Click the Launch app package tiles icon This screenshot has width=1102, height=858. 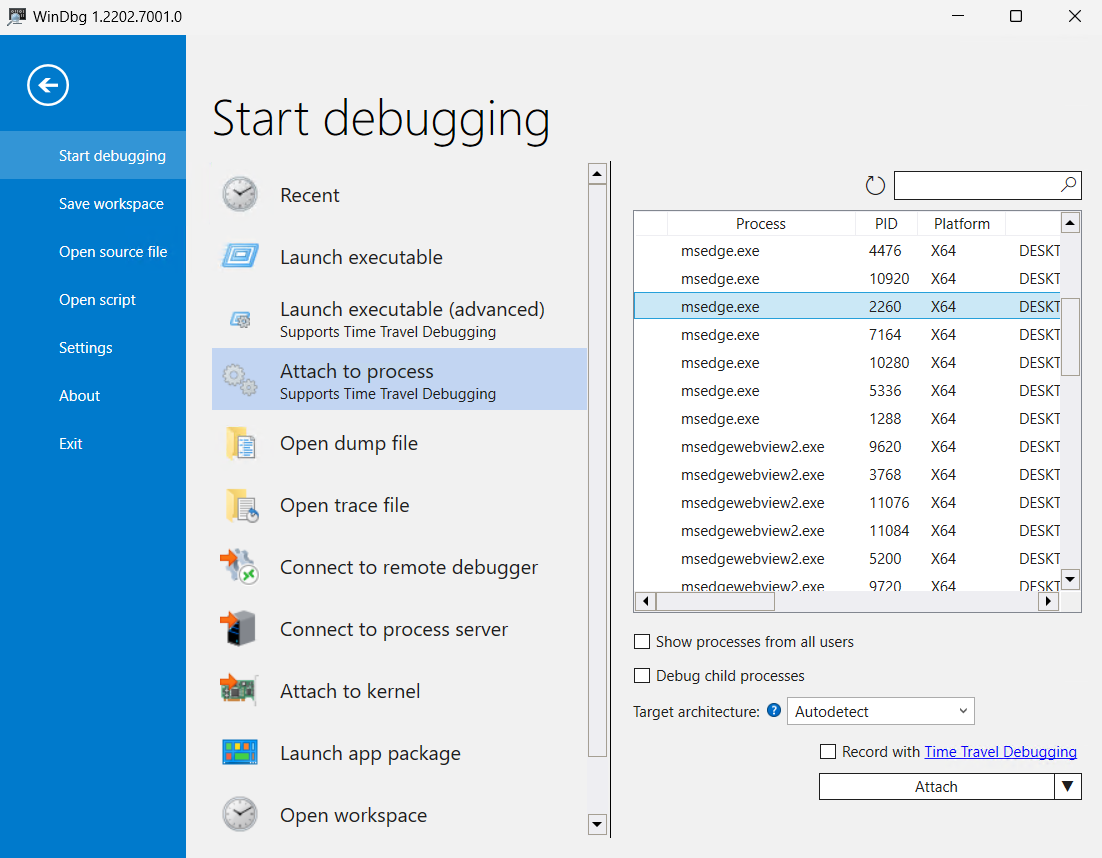pyautogui.click(x=240, y=752)
